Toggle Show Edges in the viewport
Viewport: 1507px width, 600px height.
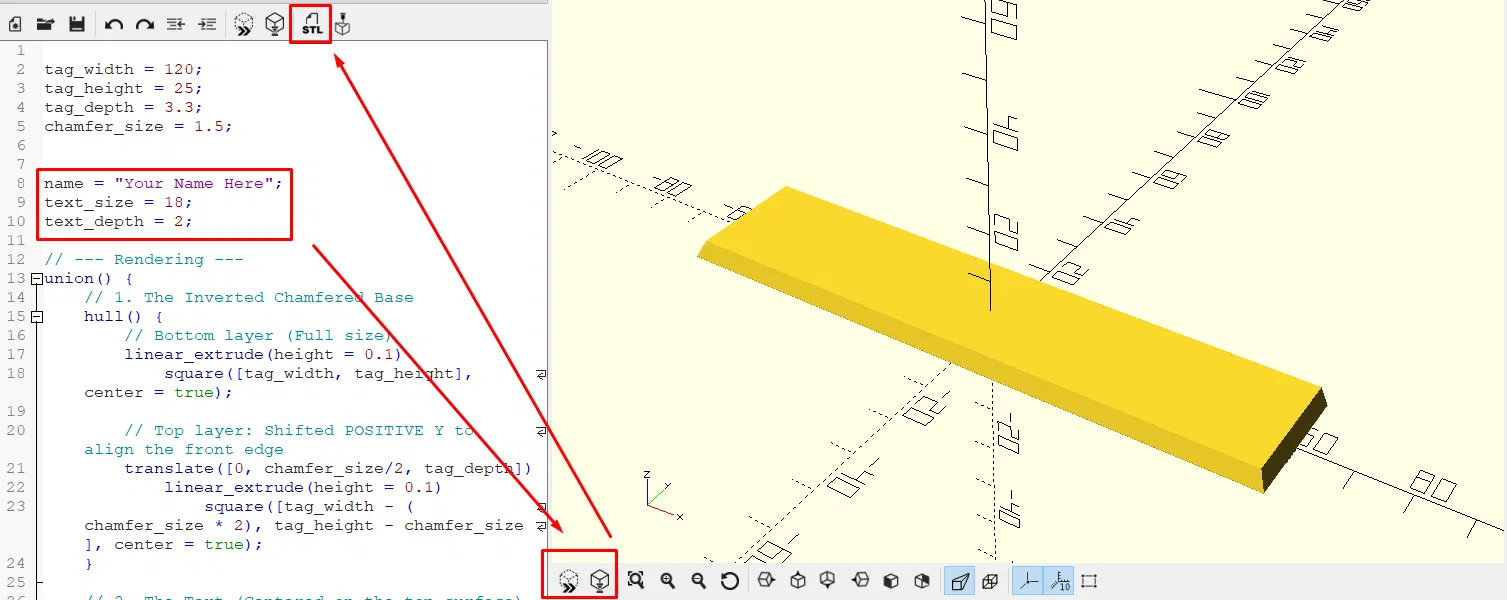(1090, 581)
